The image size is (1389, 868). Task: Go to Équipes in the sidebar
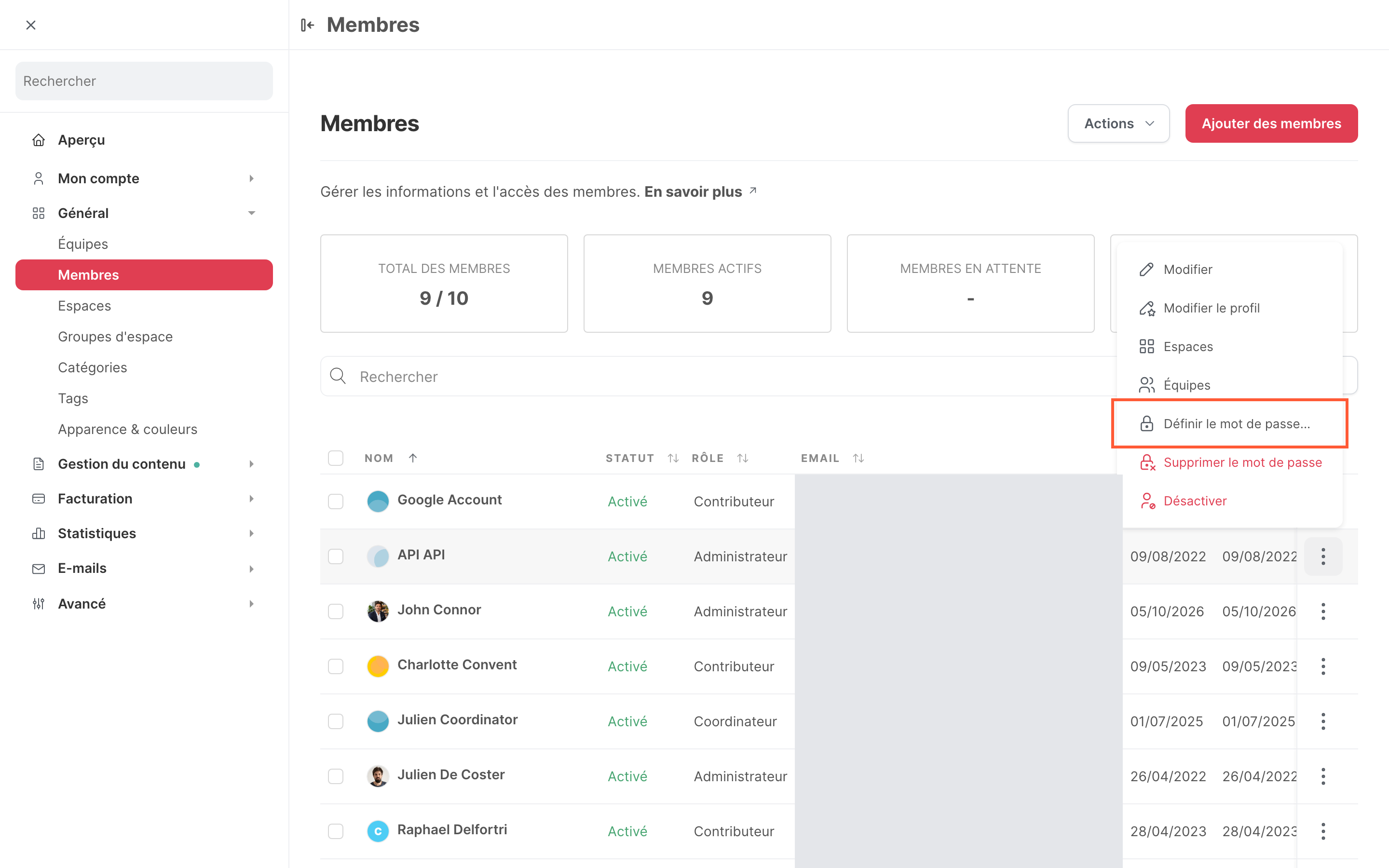click(x=83, y=244)
